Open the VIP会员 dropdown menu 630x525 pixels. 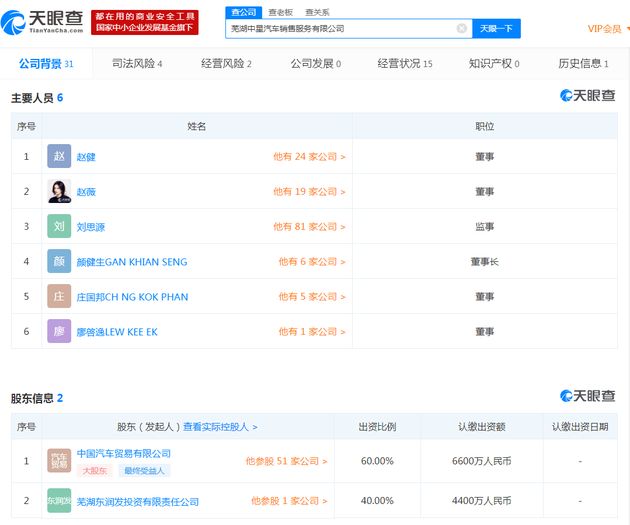607,29
